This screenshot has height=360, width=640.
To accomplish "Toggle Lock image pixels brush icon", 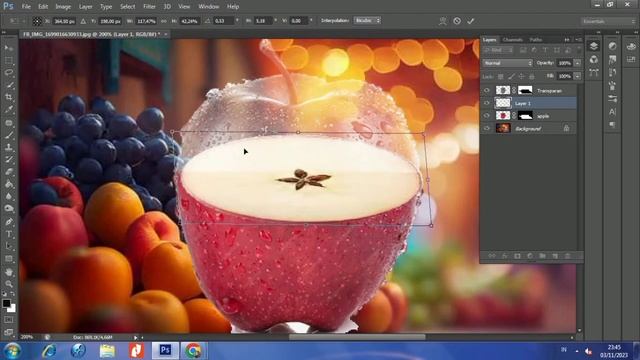I will [511, 76].
